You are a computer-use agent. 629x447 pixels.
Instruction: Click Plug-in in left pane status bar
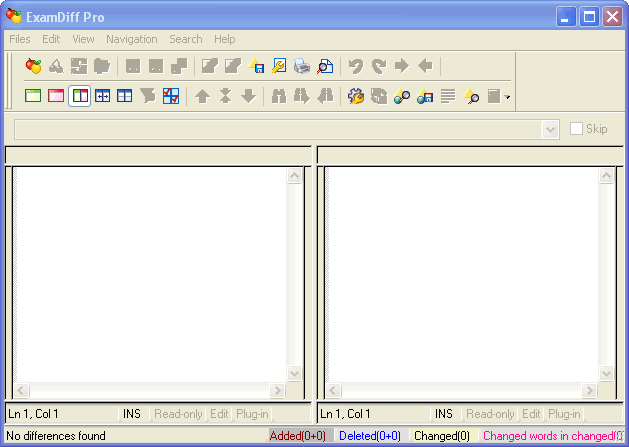252,414
